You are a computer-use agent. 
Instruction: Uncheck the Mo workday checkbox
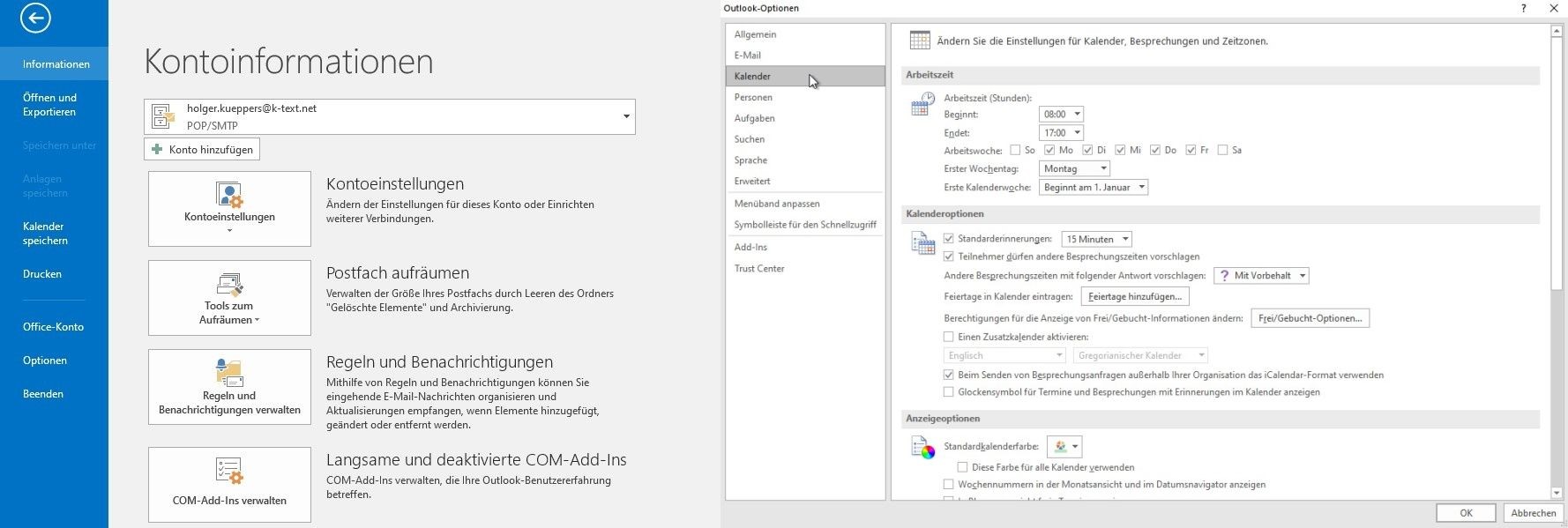coord(1049,150)
